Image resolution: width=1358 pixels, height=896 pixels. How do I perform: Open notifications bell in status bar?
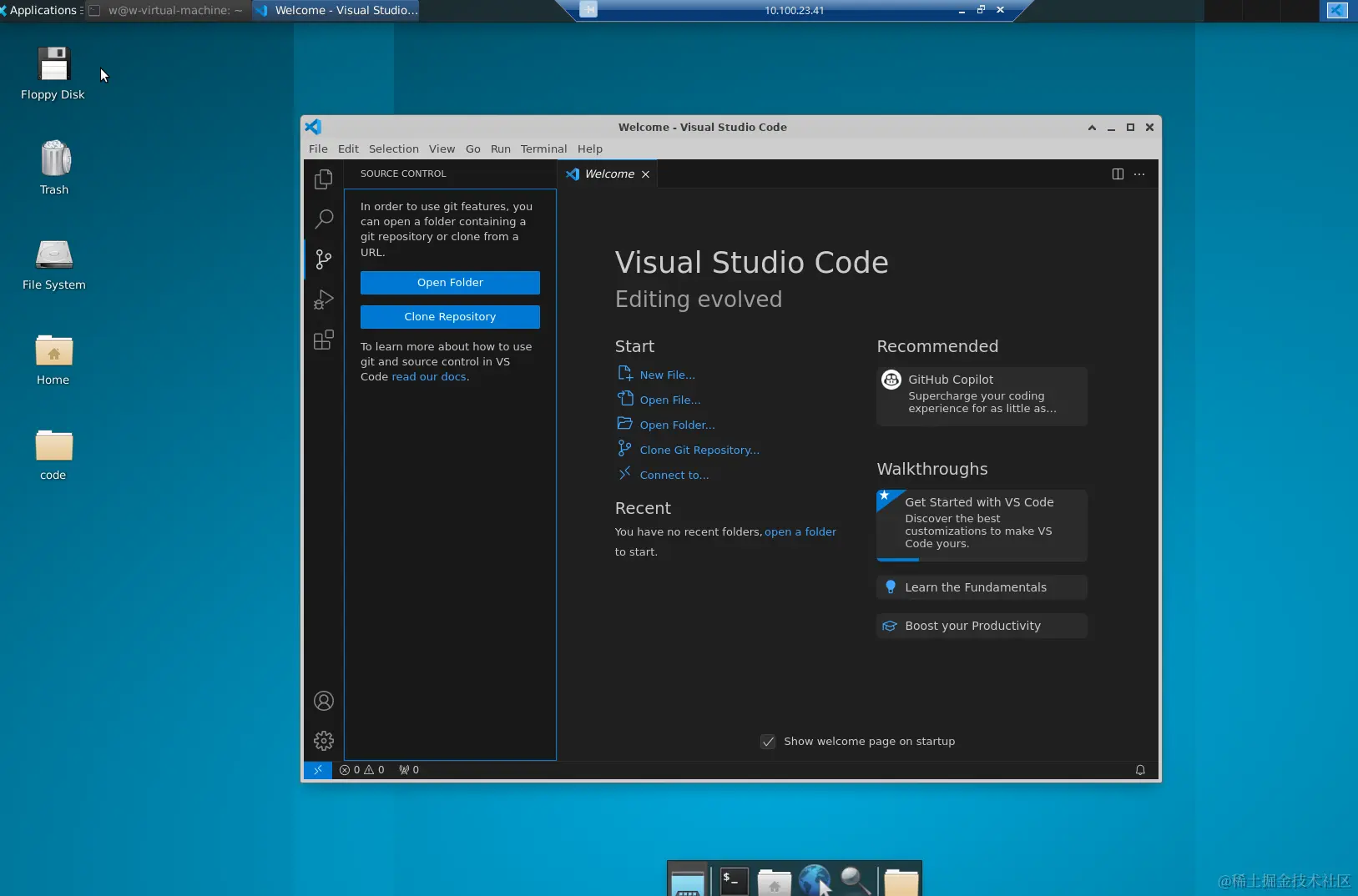click(x=1140, y=770)
